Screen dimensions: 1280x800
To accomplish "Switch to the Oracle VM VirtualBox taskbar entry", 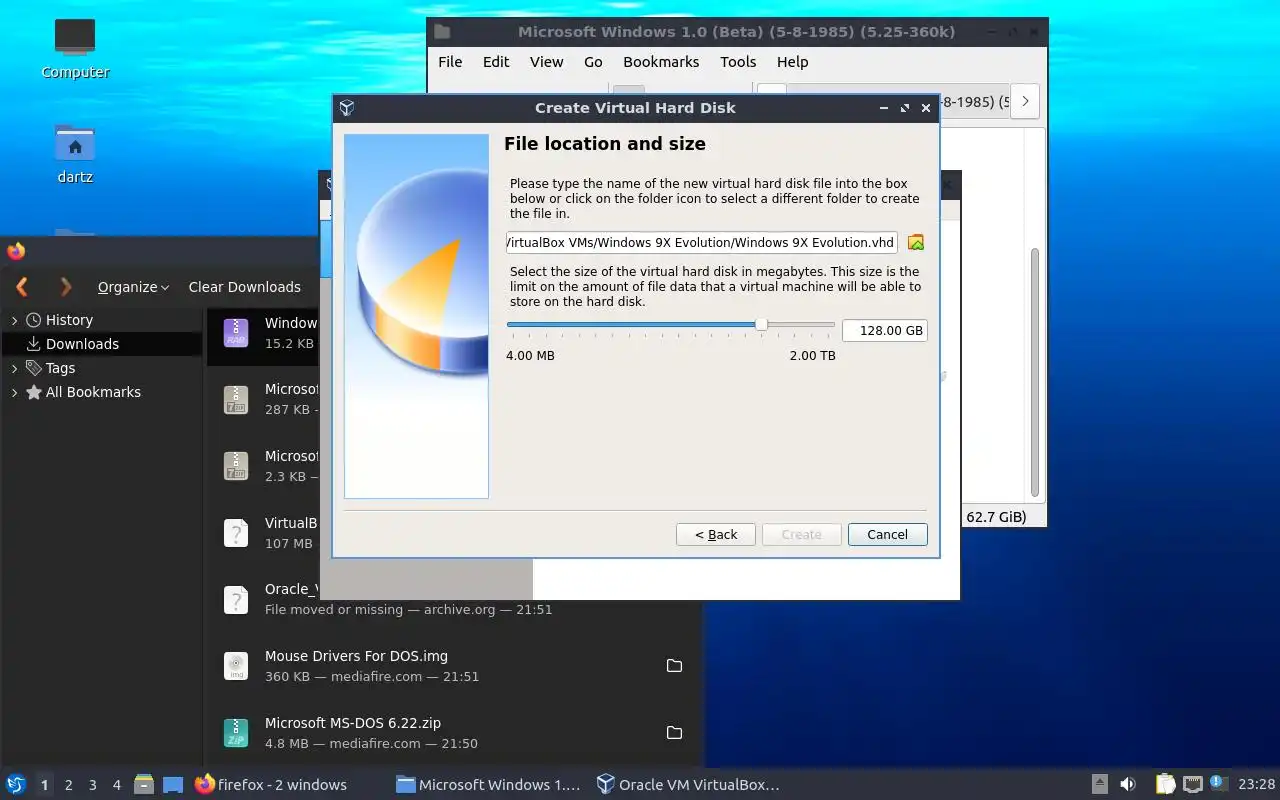I will 688,785.
